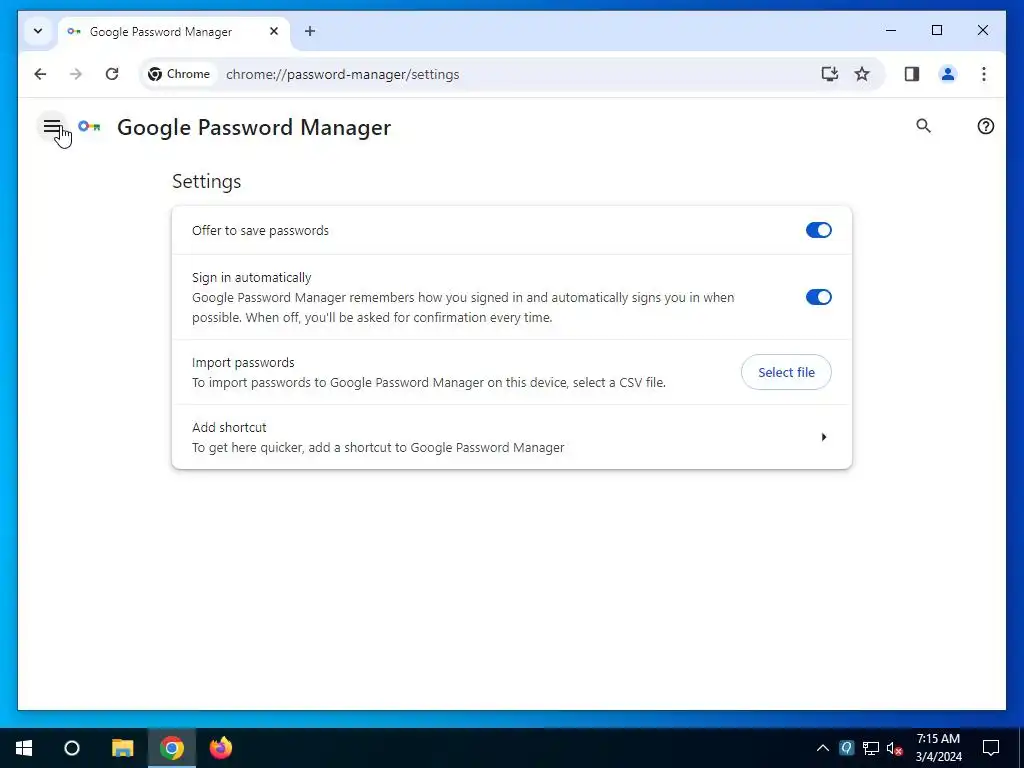Click the muted volume tray icon
The height and width of the screenshot is (768, 1024).
coord(894,748)
